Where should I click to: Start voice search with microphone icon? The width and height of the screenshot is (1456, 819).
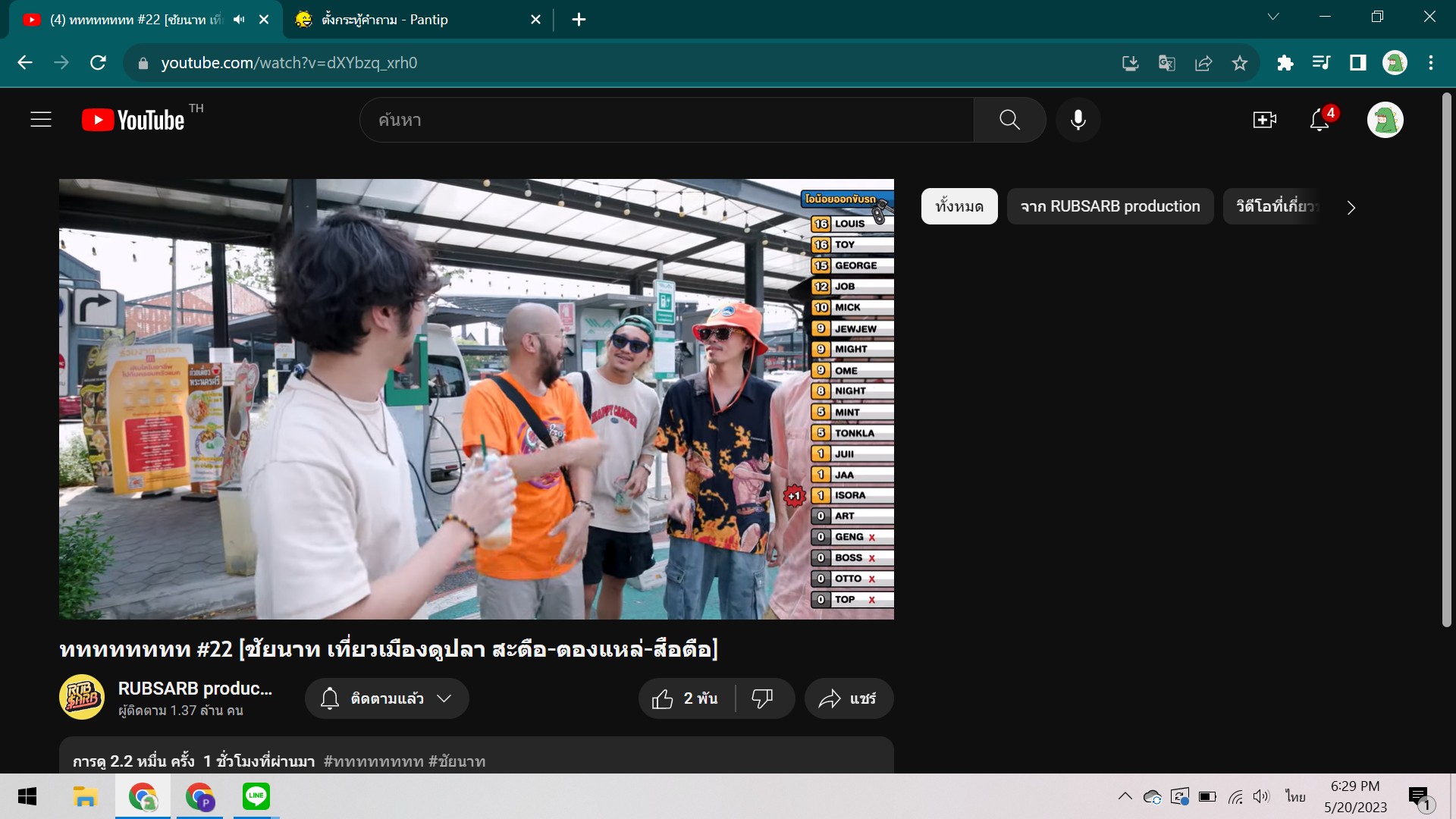tap(1078, 120)
